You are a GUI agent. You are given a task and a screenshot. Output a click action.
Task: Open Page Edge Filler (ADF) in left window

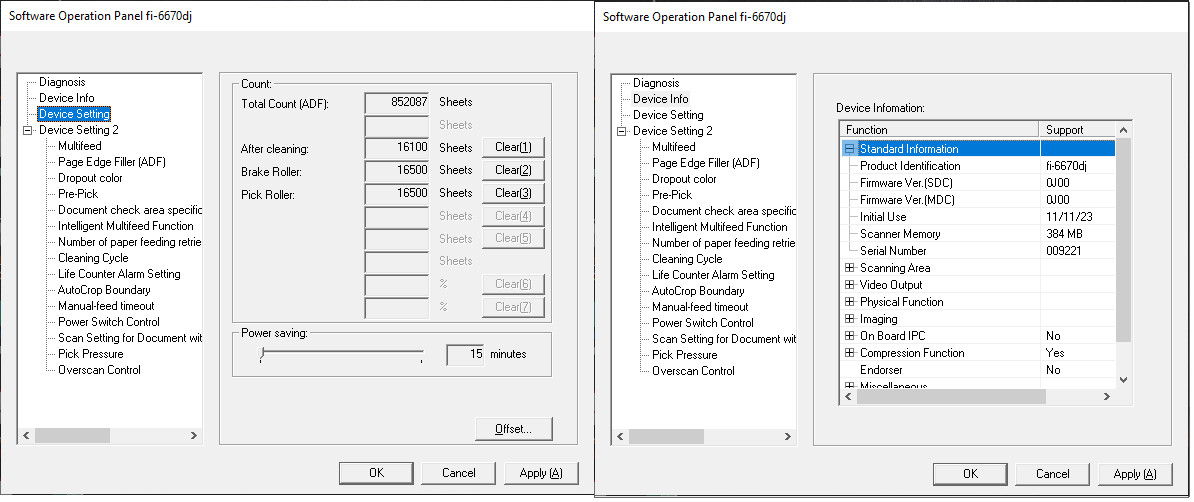111,162
